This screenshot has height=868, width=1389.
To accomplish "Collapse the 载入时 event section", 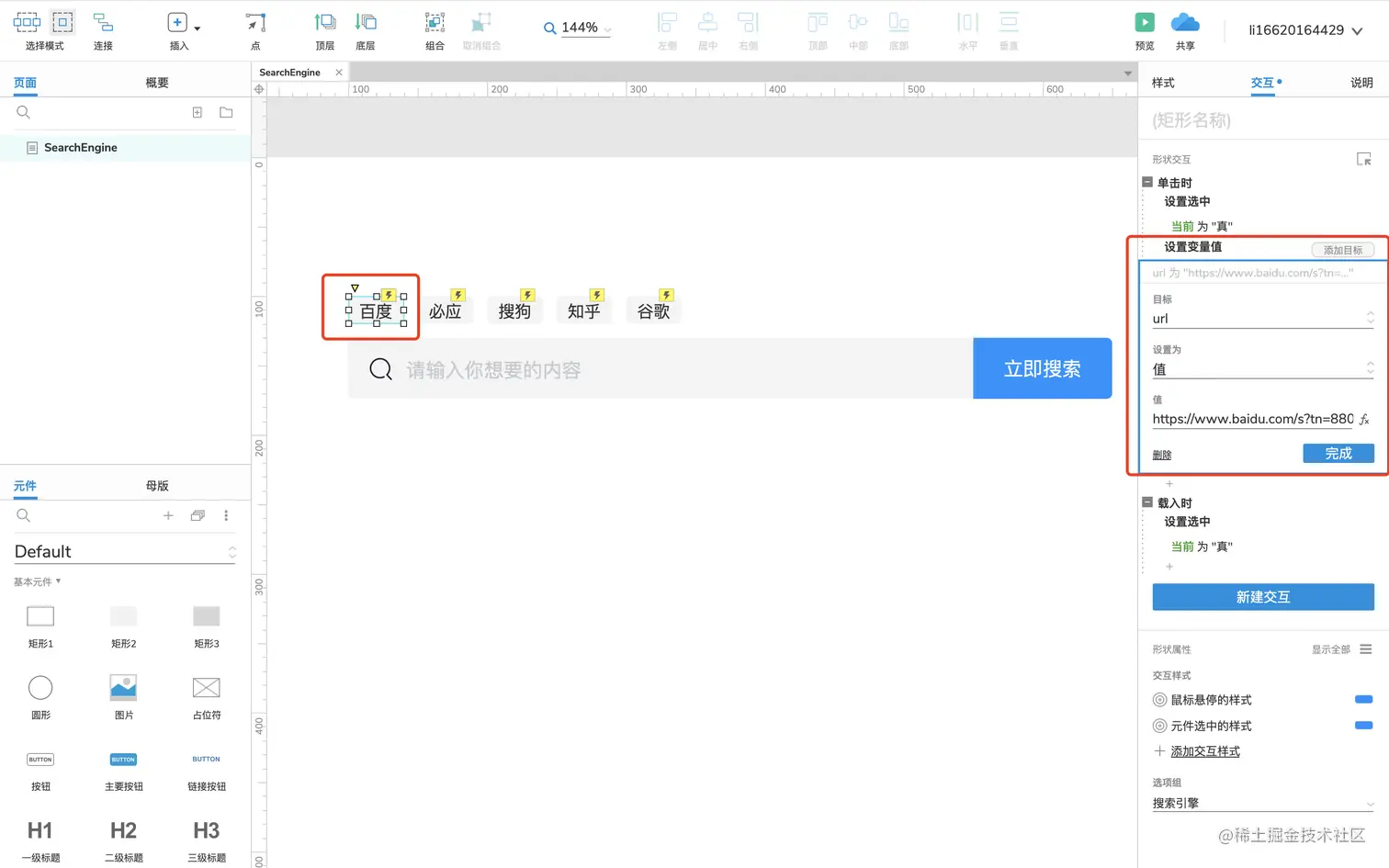I will (1146, 502).
